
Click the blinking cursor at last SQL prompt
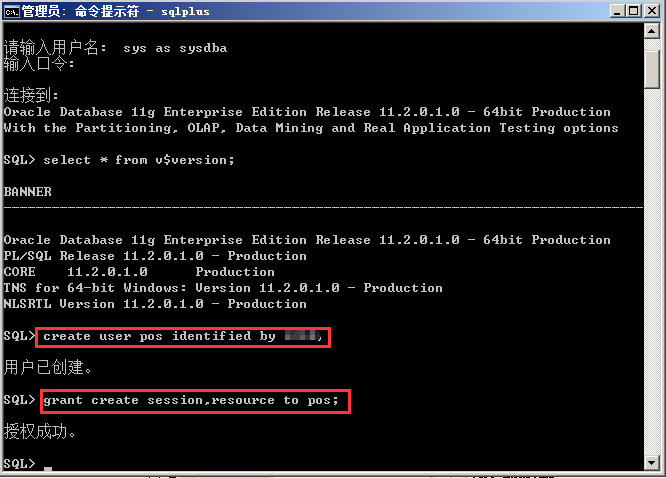47,466
